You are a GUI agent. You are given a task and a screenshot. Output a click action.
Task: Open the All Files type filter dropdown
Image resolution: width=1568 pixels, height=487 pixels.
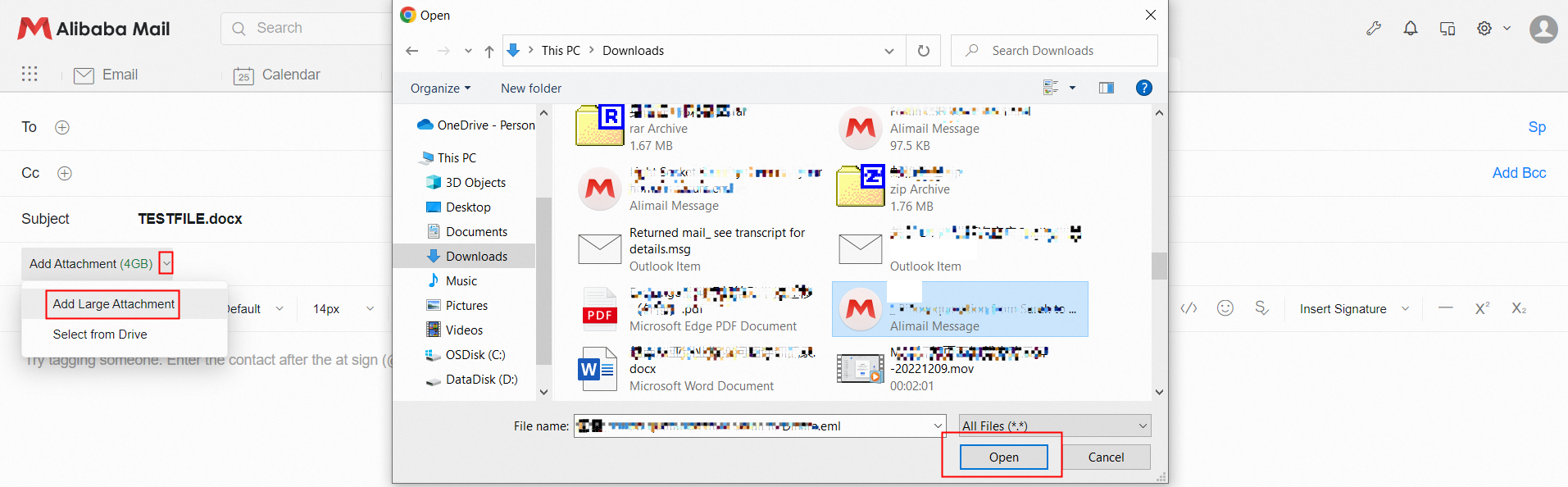click(x=1055, y=426)
